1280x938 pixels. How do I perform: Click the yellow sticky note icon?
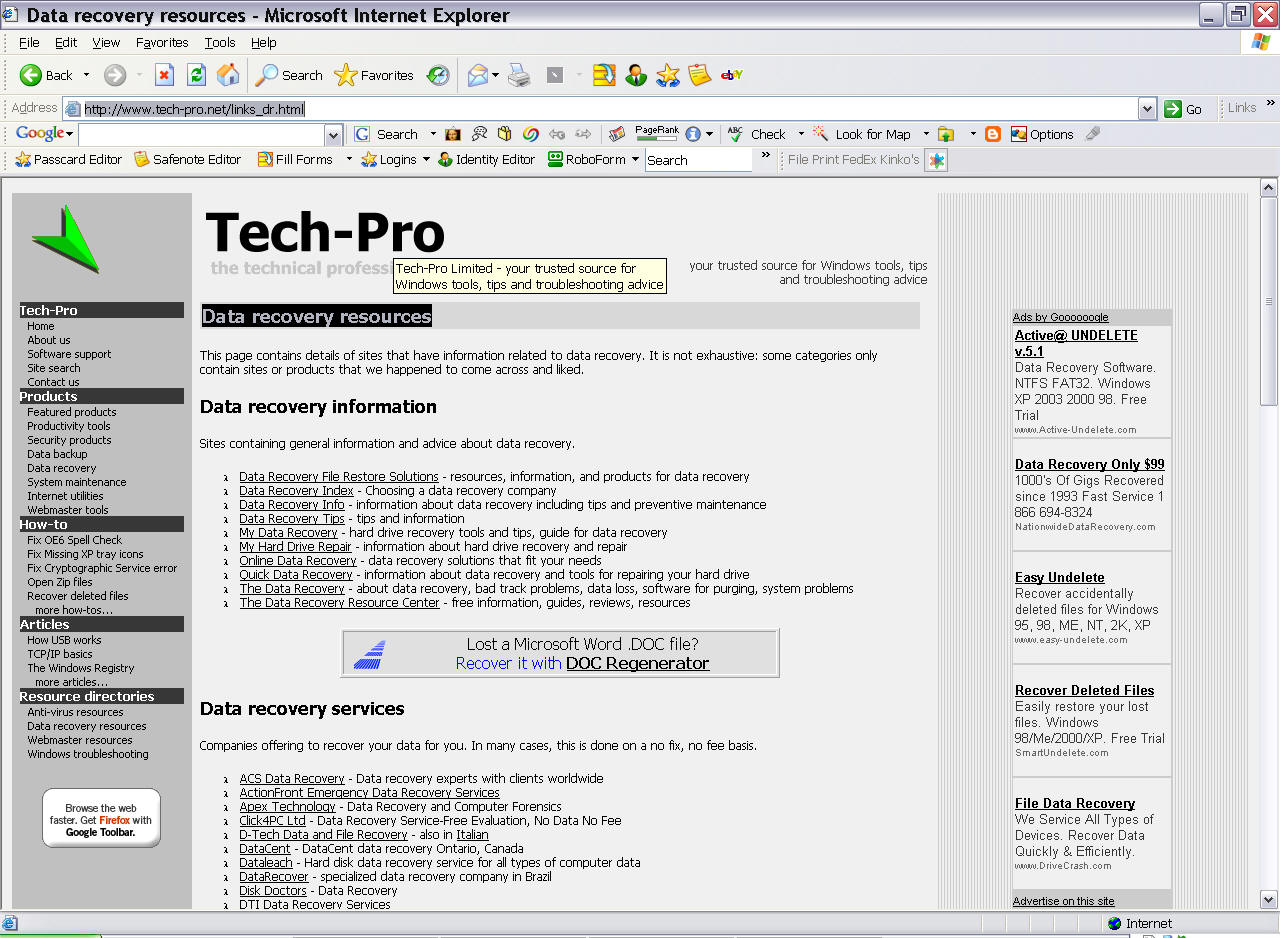tap(700, 75)
